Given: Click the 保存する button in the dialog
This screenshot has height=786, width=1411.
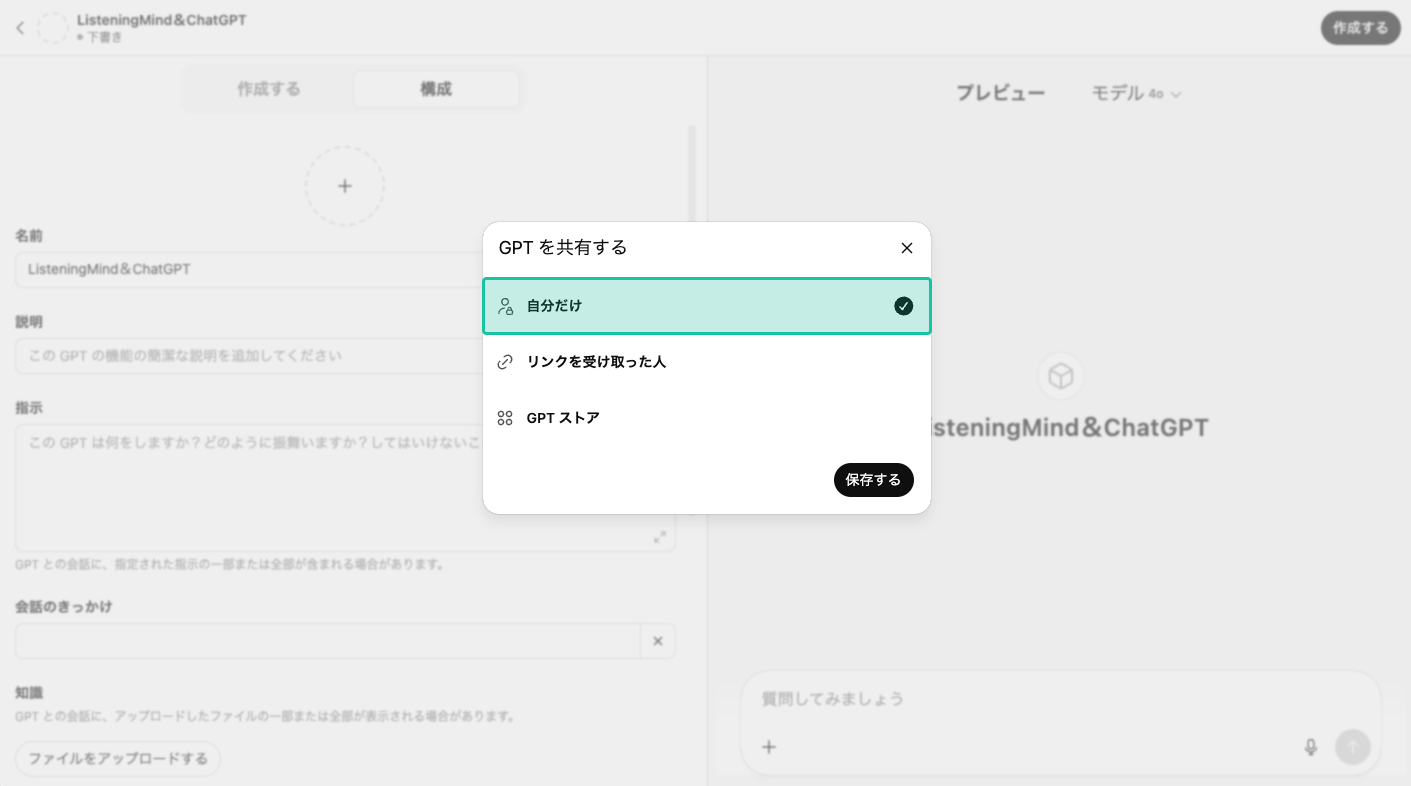Looking at the screenshot, I should pos(873,480).
